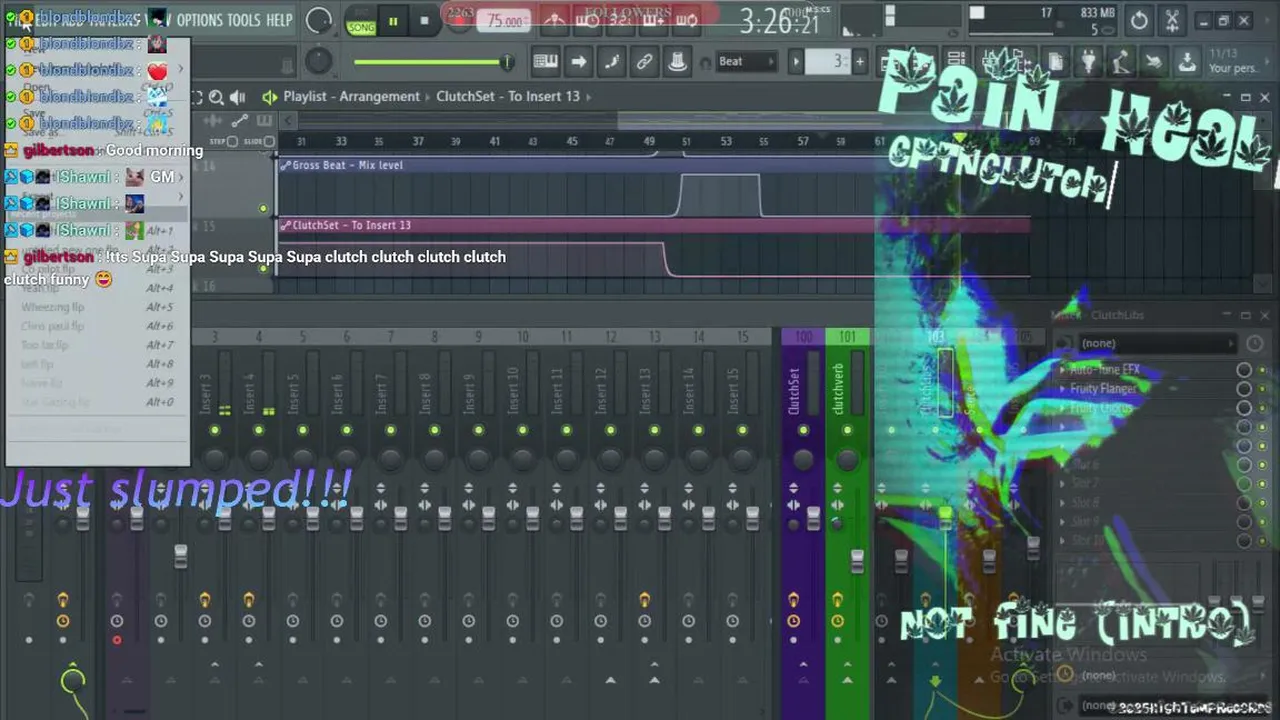Click the clutchverb volume fader

click(x=857, y=561)
